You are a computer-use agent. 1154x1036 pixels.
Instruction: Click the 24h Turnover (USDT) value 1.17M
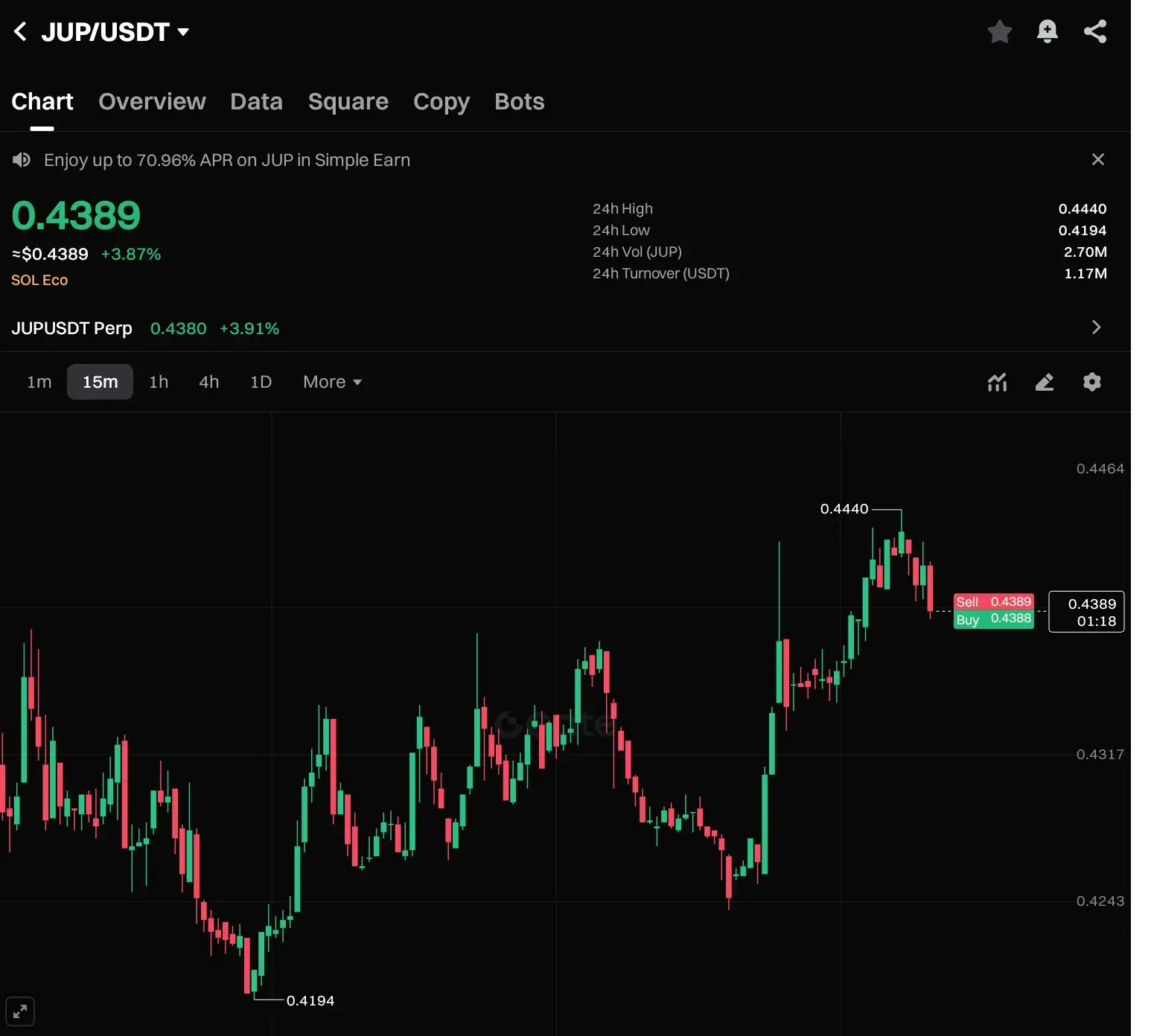coord(1086,274)
